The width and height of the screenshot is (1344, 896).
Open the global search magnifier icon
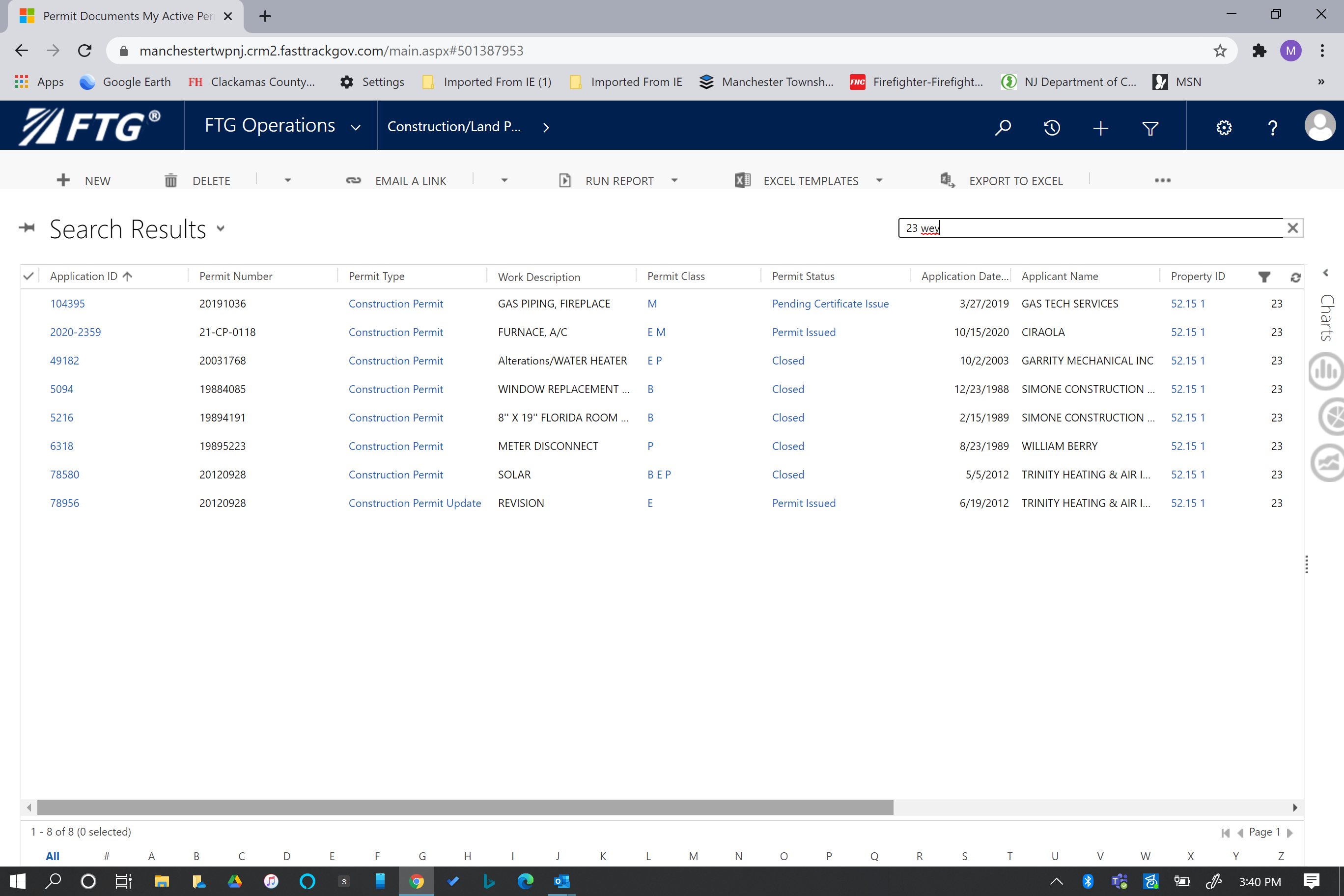1003,127
